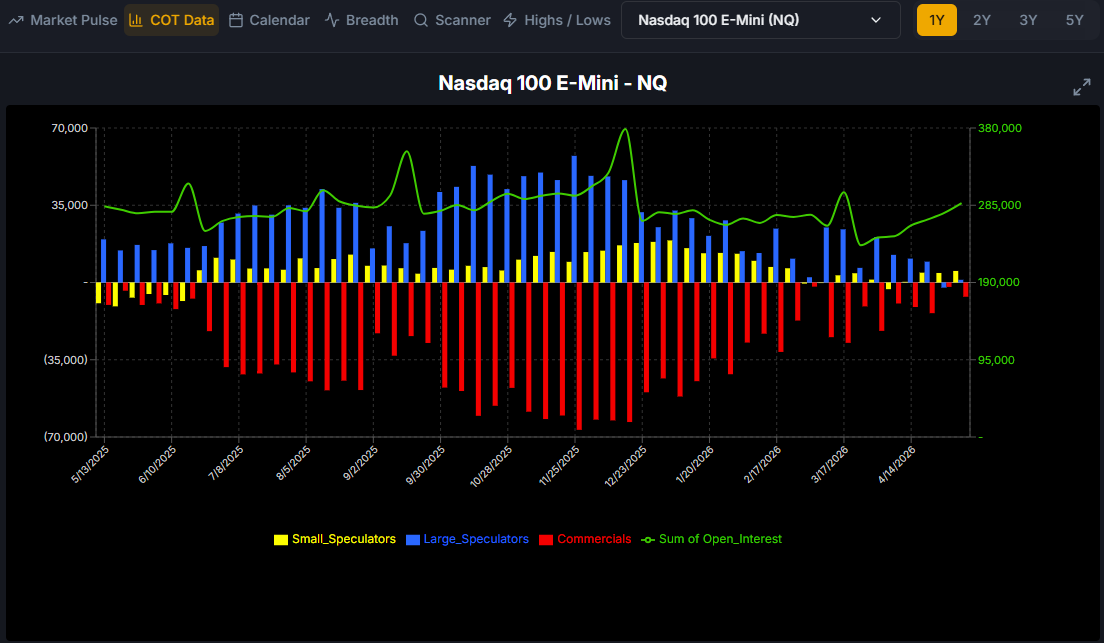Click the chart title Nasdaq 100 E-Mini - NQ
The image size is (1104, 643).
(553, 83)
